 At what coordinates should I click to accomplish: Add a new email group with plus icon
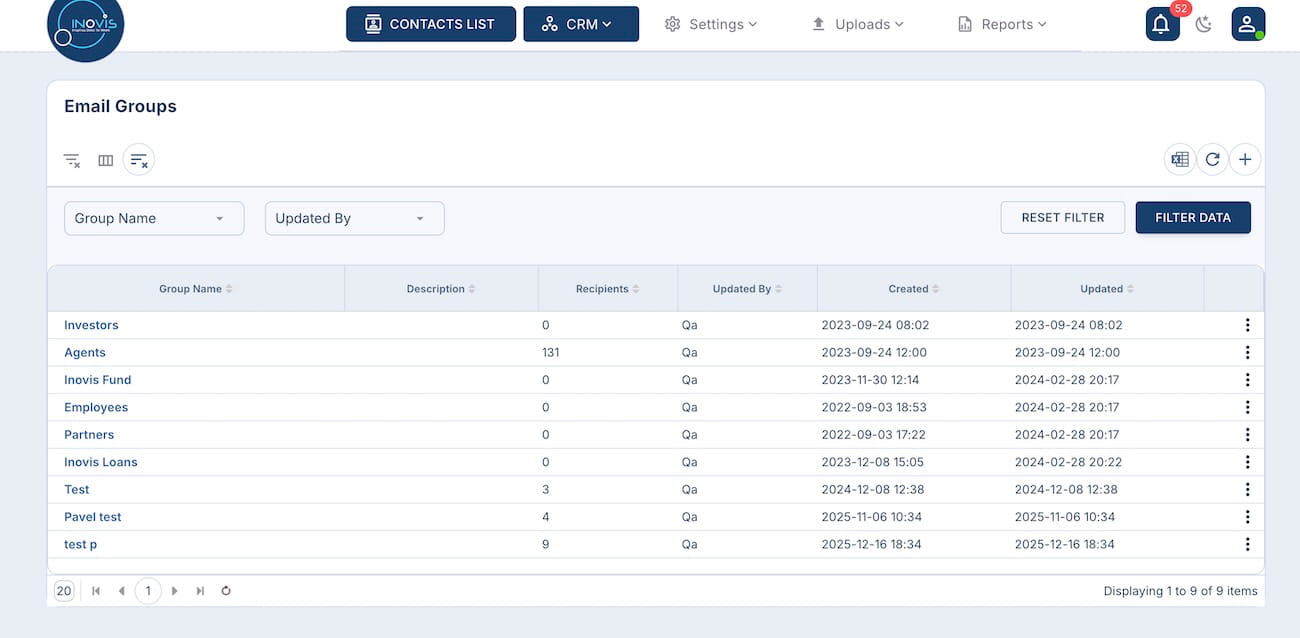click(1245, 159)
